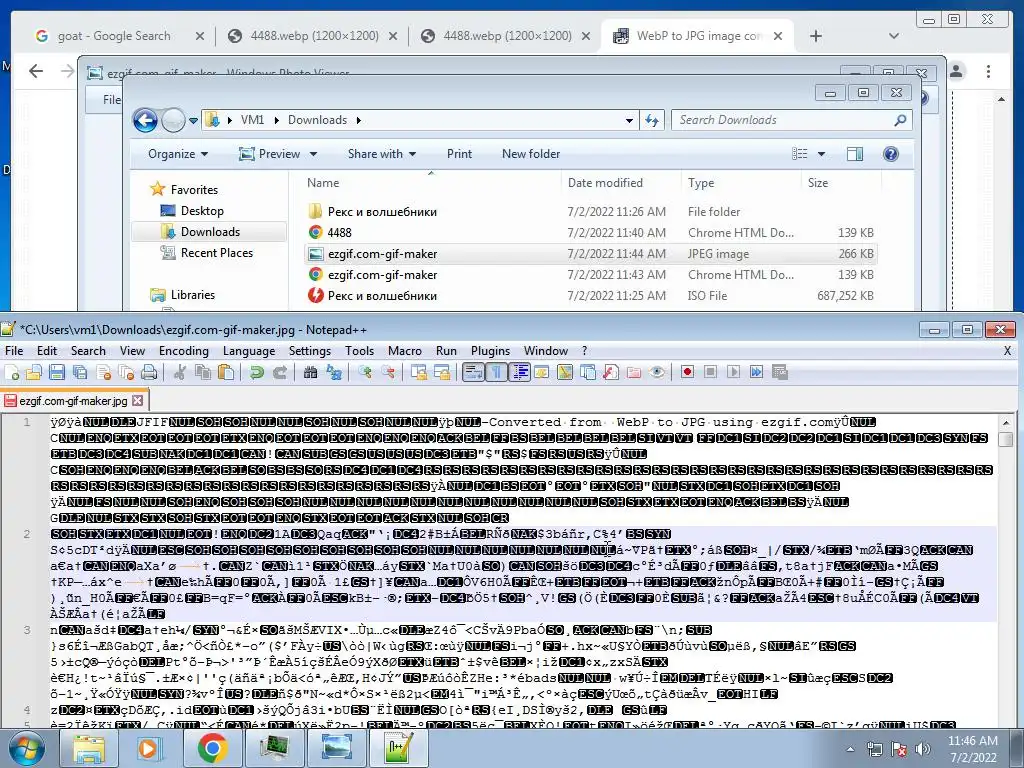
Task: Click the Save icon in Notepad++ toolbar
Action: pyautogui.click(x=57, y=372)
